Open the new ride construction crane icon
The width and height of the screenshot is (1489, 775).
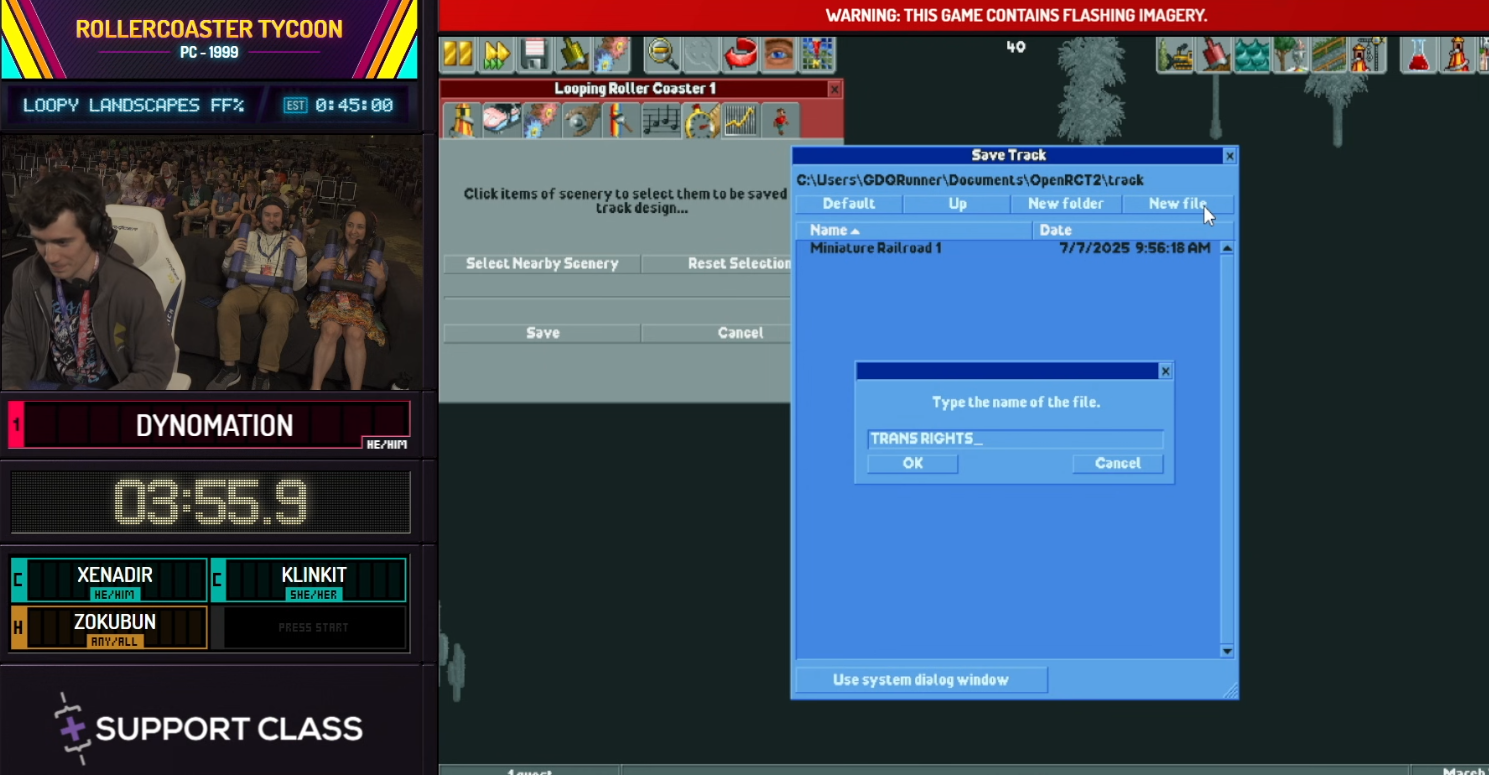point(1367,54)
